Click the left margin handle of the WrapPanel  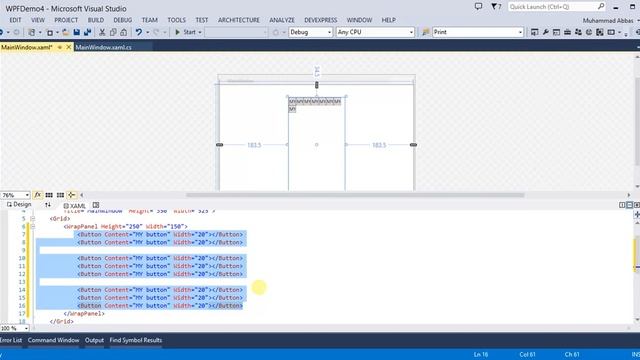pyautogui.click(x=219, y=145)
